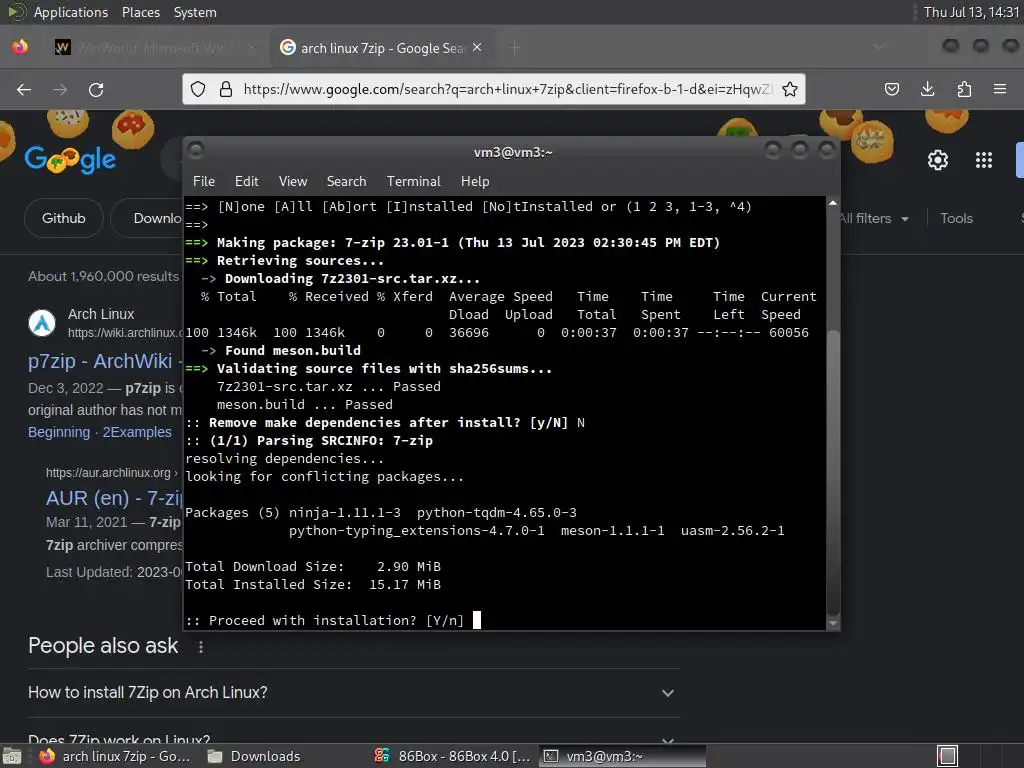
Task: Click the MATE menu icon beside Applications
Action: pos(16,12)
